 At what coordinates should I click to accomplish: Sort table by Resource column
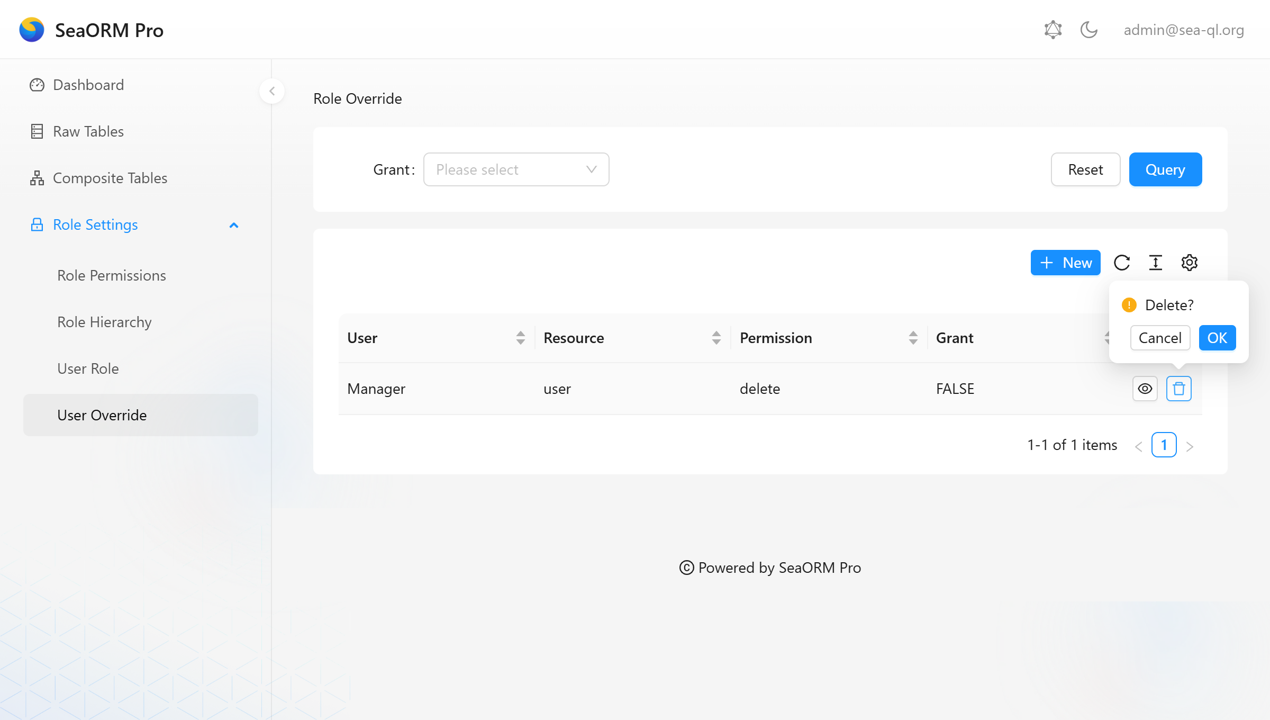click(716, 338)
